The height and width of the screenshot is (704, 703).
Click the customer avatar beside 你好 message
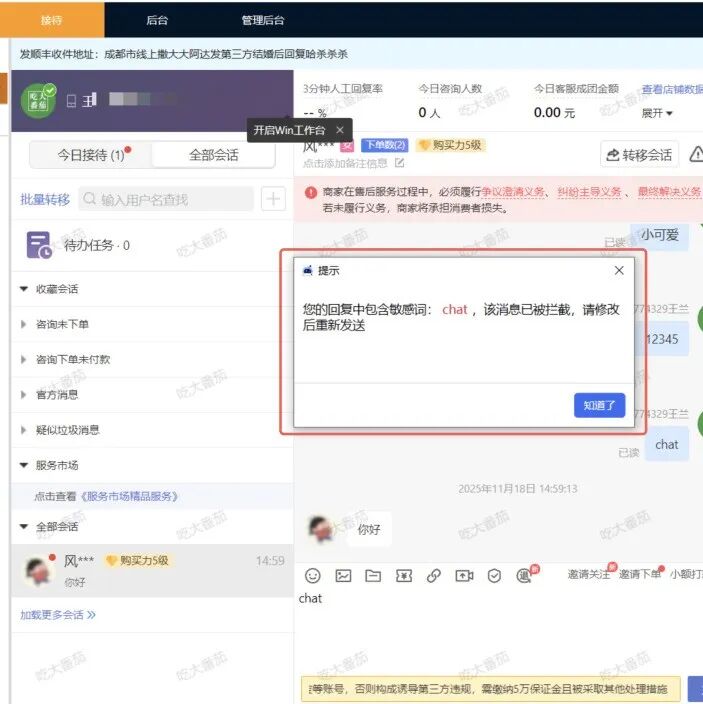click(321, 529)
